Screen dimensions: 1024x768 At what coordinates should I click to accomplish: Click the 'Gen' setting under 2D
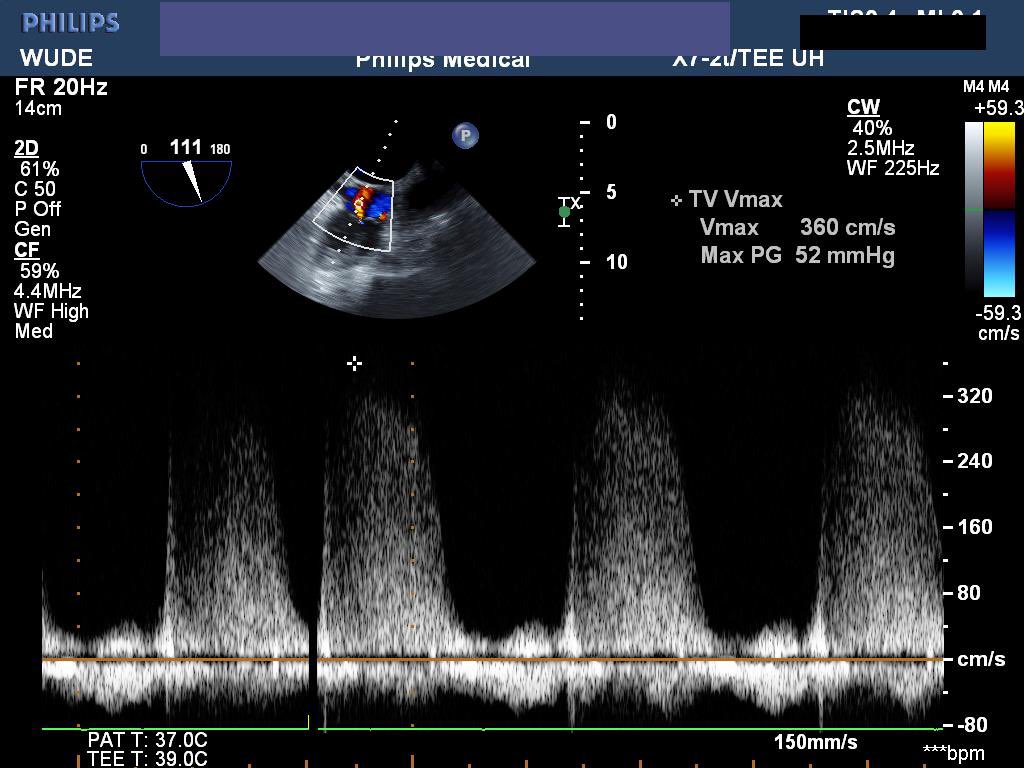[32, 229]
